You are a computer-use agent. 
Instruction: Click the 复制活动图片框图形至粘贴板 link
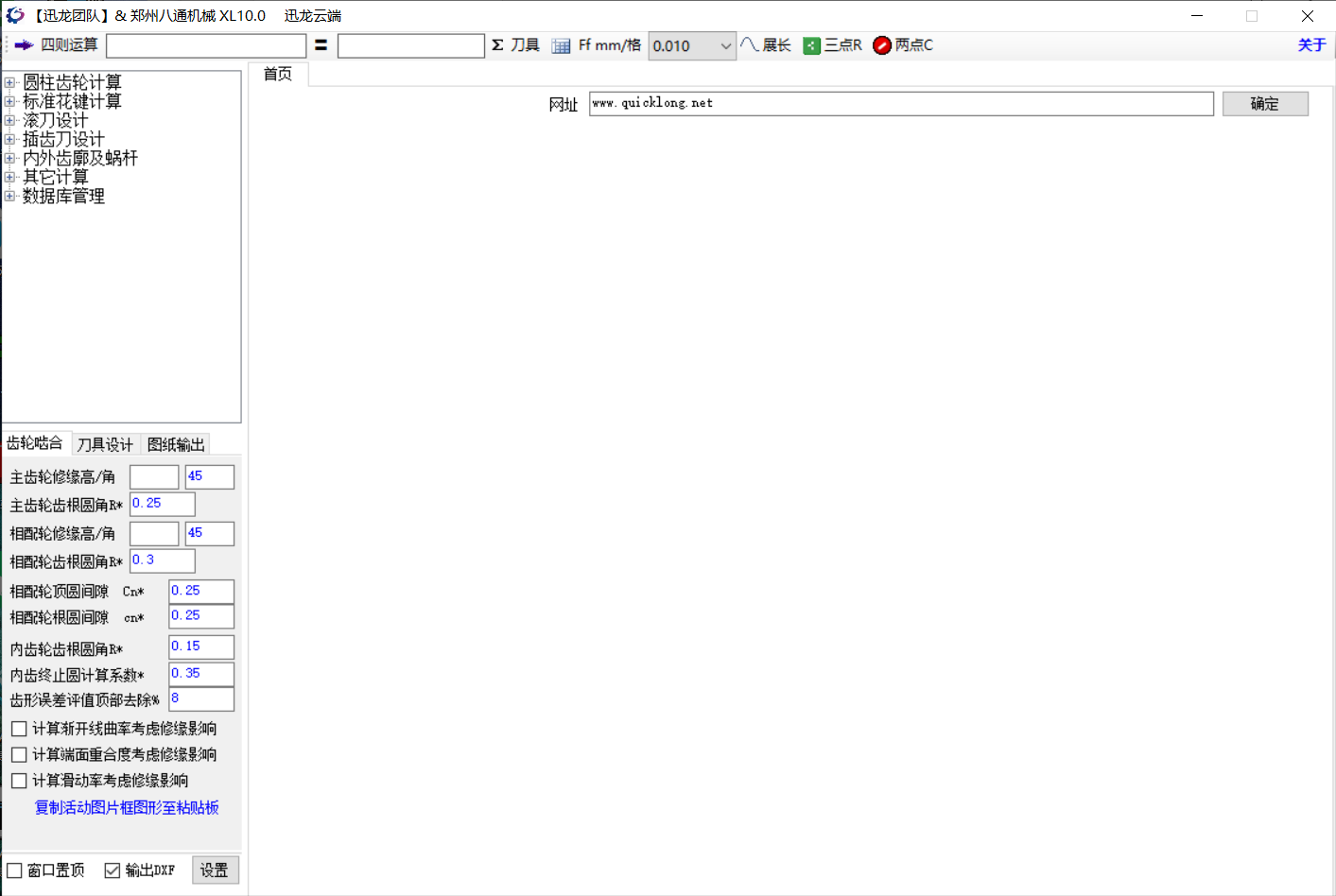[127, 807]
